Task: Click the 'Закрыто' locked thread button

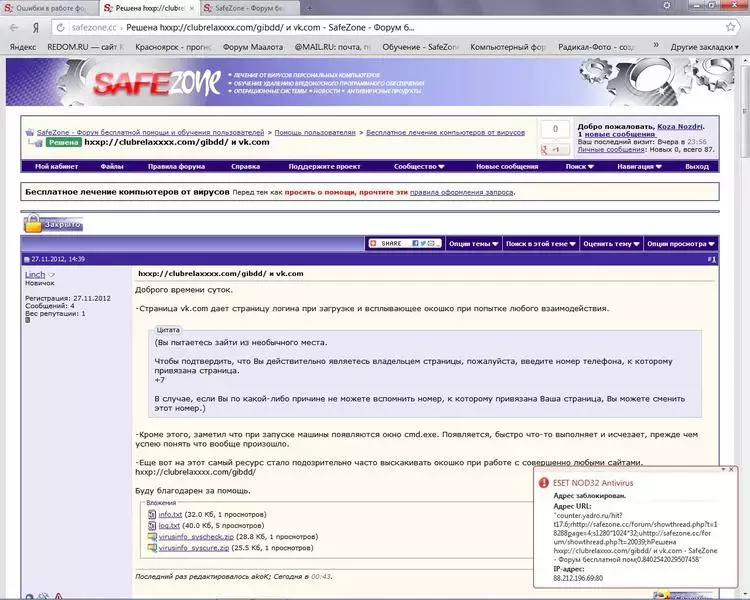Action: (54, 223)
